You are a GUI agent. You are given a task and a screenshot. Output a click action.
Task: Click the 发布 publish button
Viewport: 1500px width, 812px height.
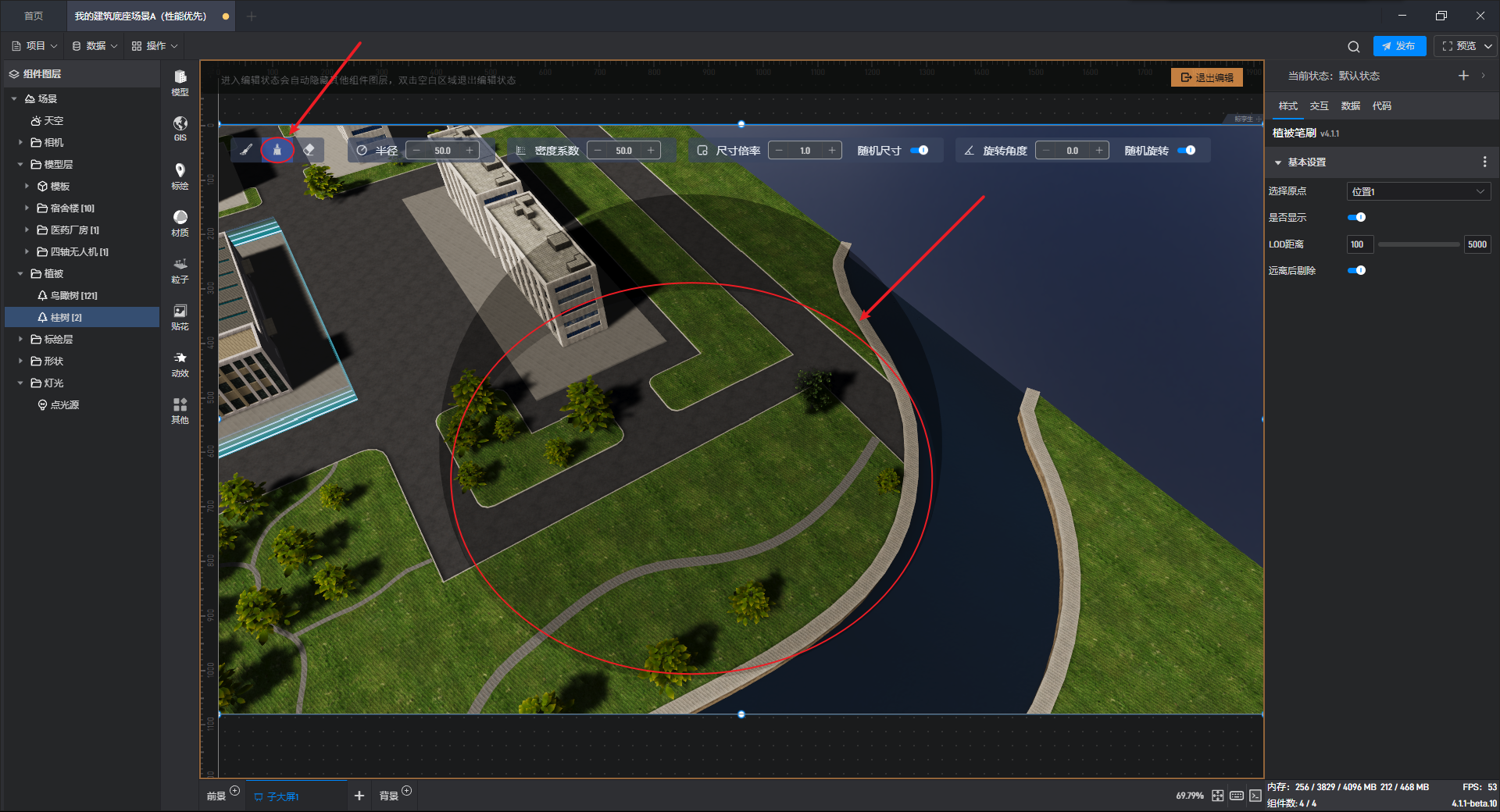pyautogui.click(x=1399, y=46)
